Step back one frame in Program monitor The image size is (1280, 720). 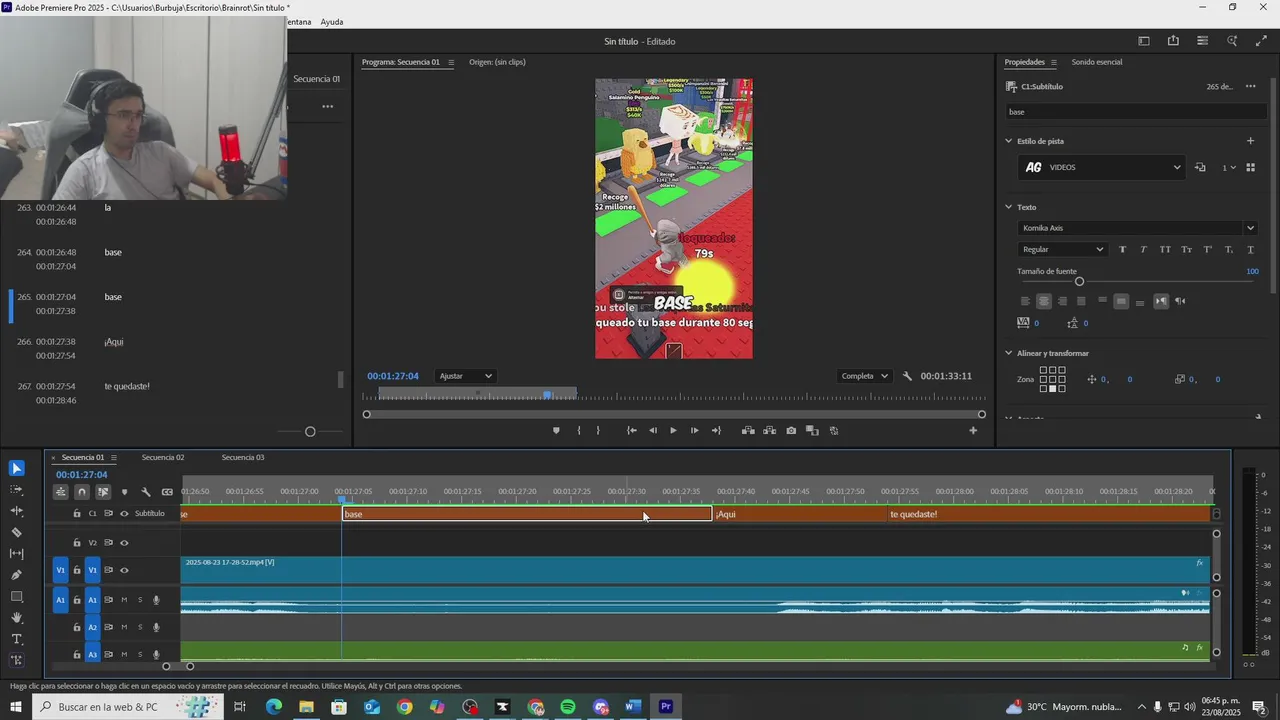click(x=653, y=430)
